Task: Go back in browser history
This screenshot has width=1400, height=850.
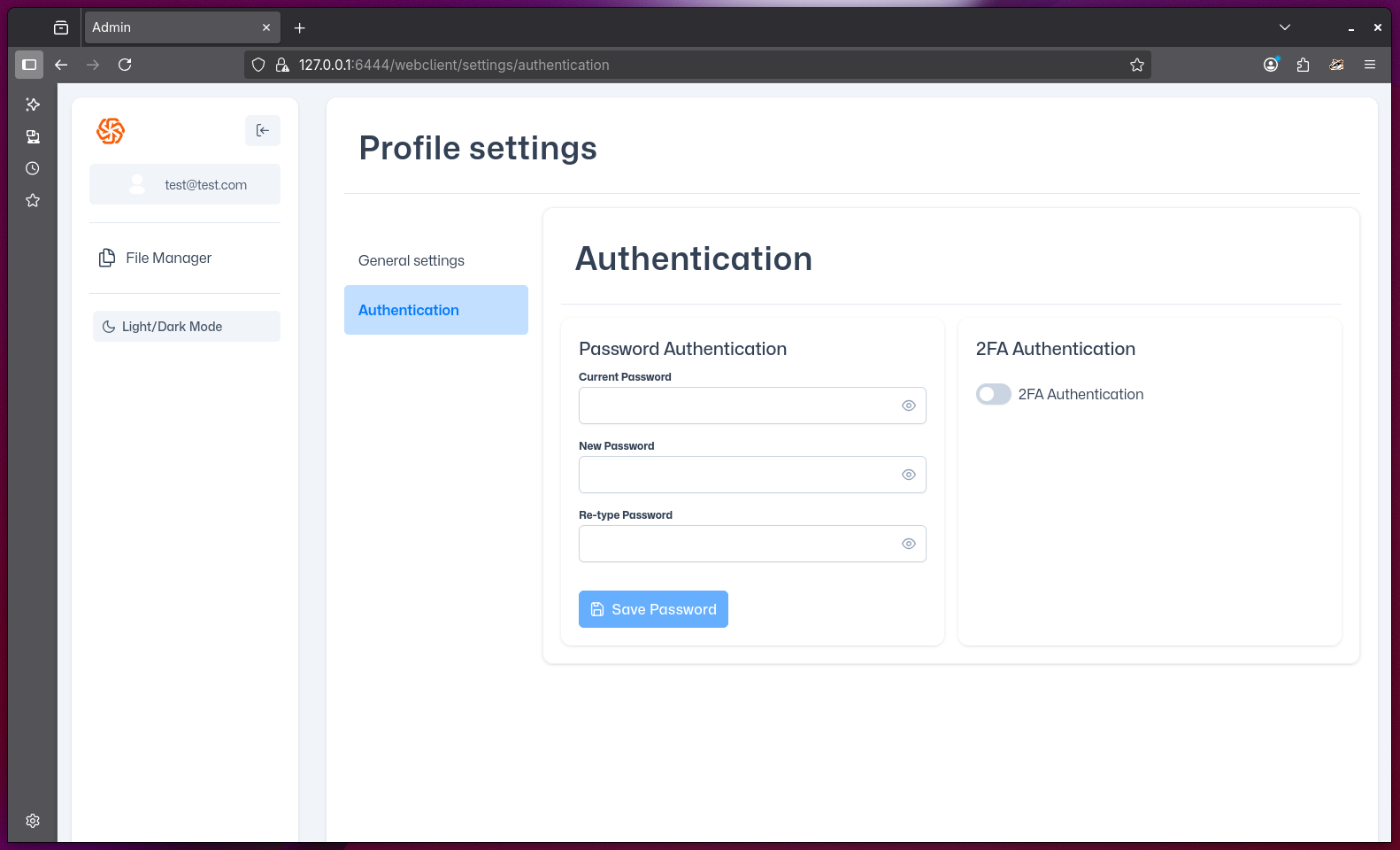Action: 61,65
